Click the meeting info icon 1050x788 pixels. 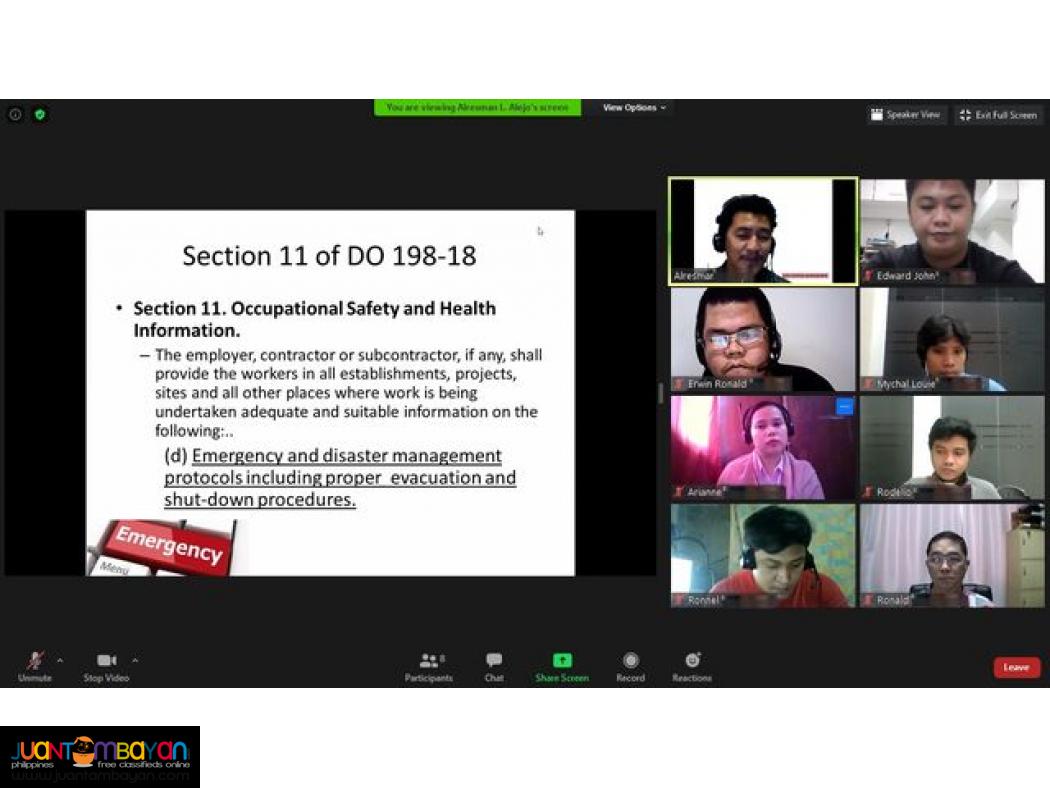[15, 114]
